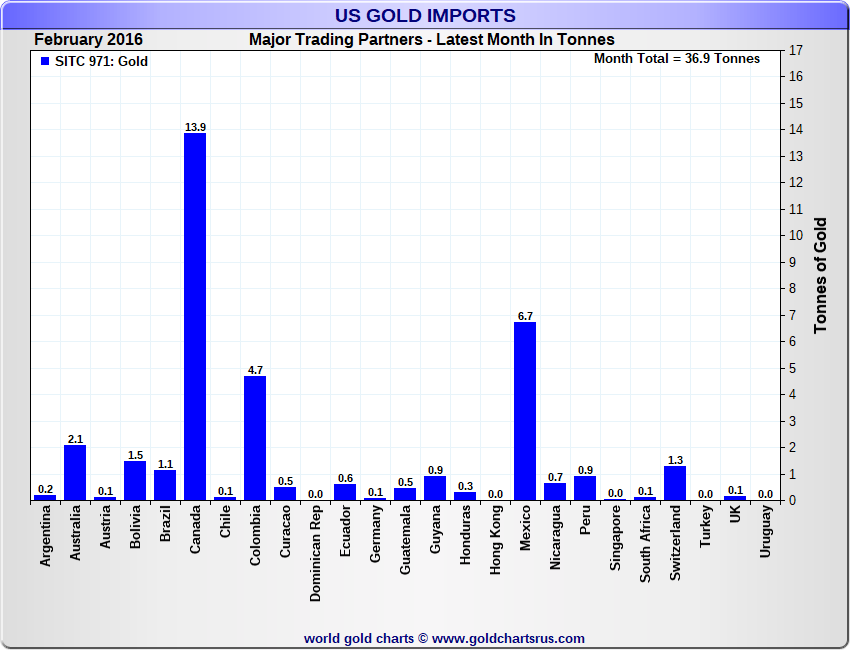This screenshot has width=850, height=650.
Task: Select the Canada bar showing 13.9 tonnes
Action: tap(195, 317)
